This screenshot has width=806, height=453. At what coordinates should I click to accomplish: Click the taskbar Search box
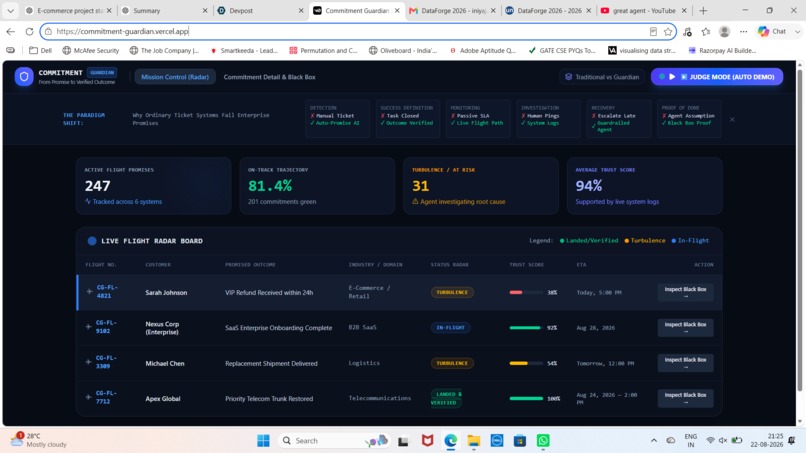[334, 441]
